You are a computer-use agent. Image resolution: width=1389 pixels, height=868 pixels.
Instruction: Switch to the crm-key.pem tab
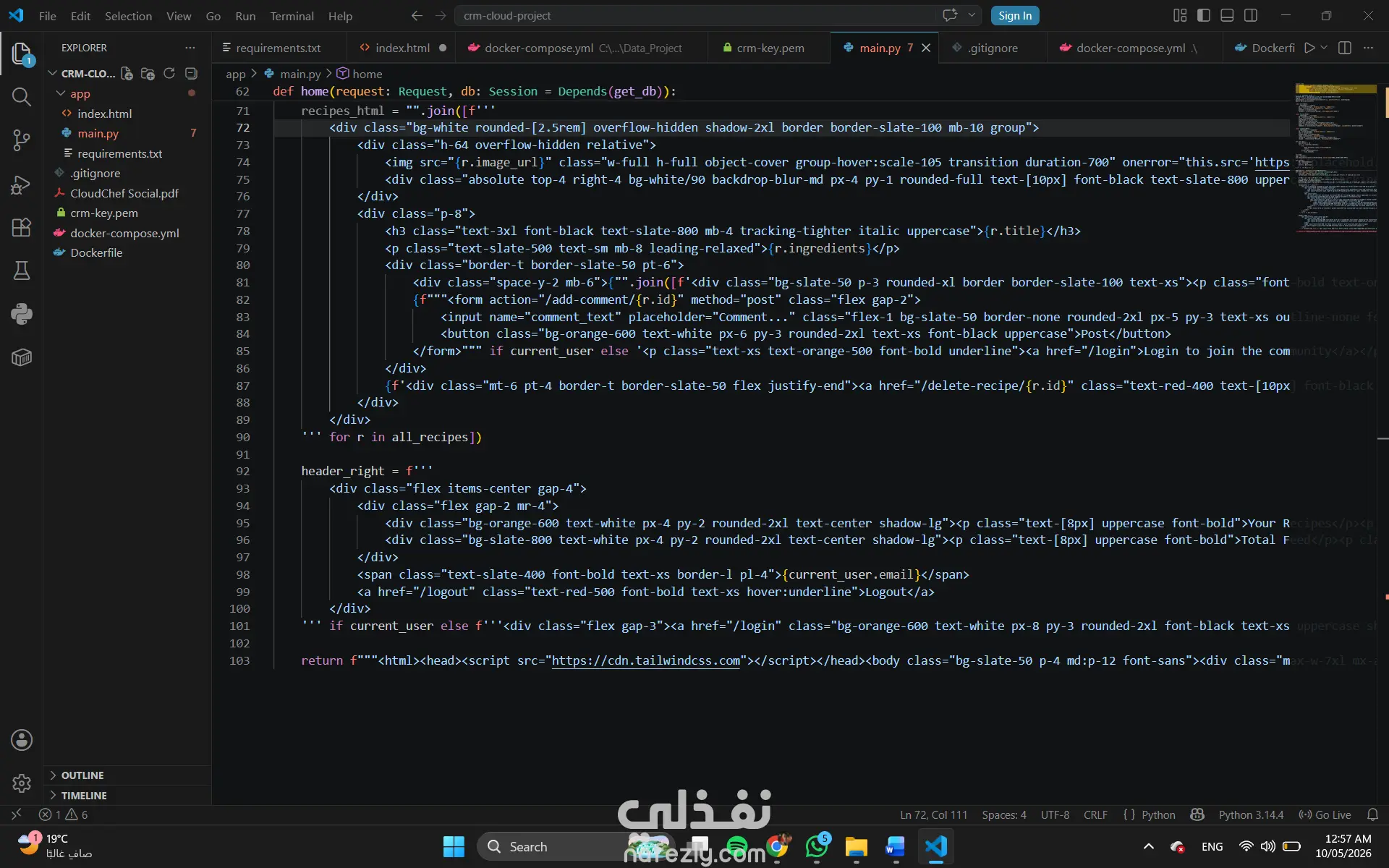(770, 48)
